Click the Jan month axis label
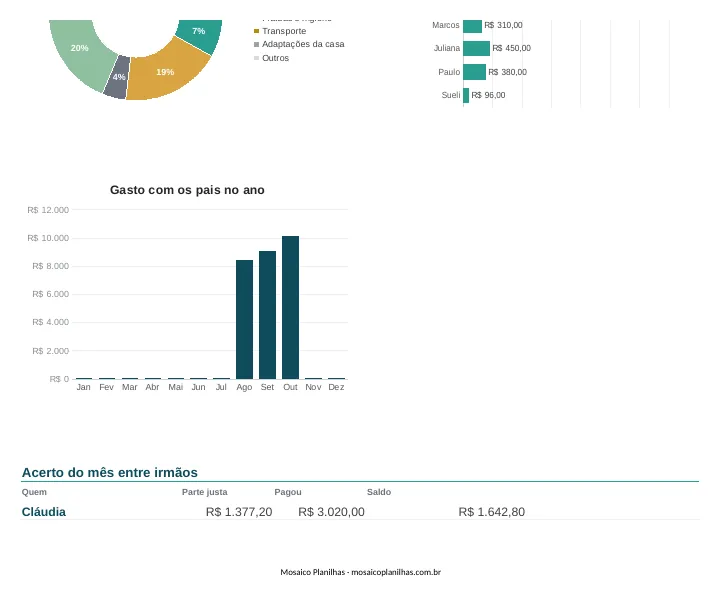 click(x=83, y=387)
